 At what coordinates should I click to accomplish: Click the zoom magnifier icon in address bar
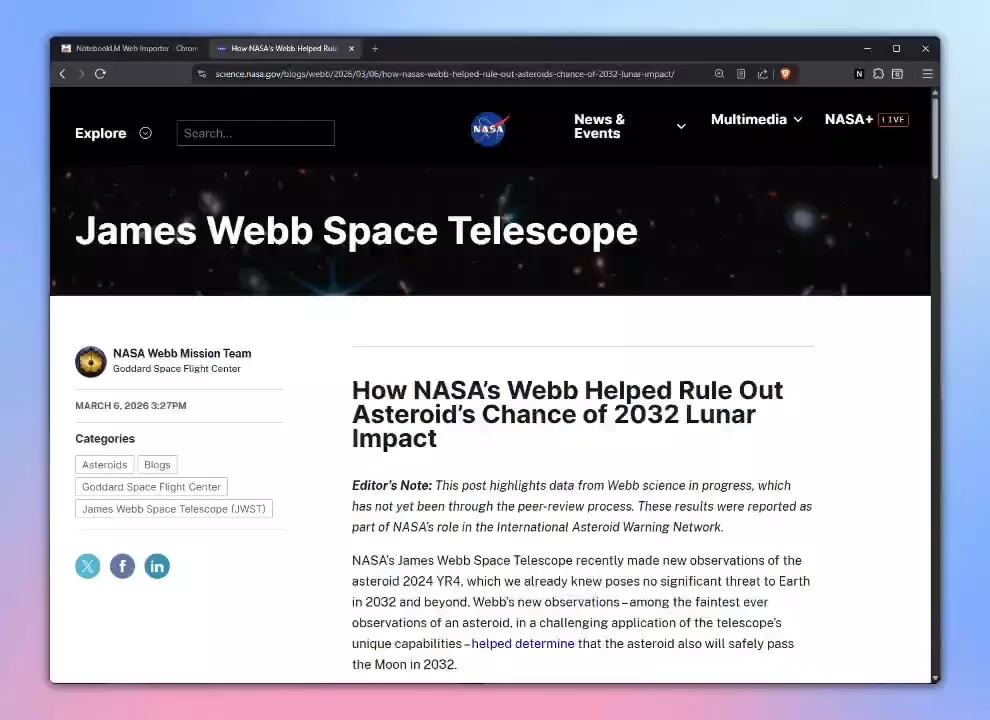point(719,74)
